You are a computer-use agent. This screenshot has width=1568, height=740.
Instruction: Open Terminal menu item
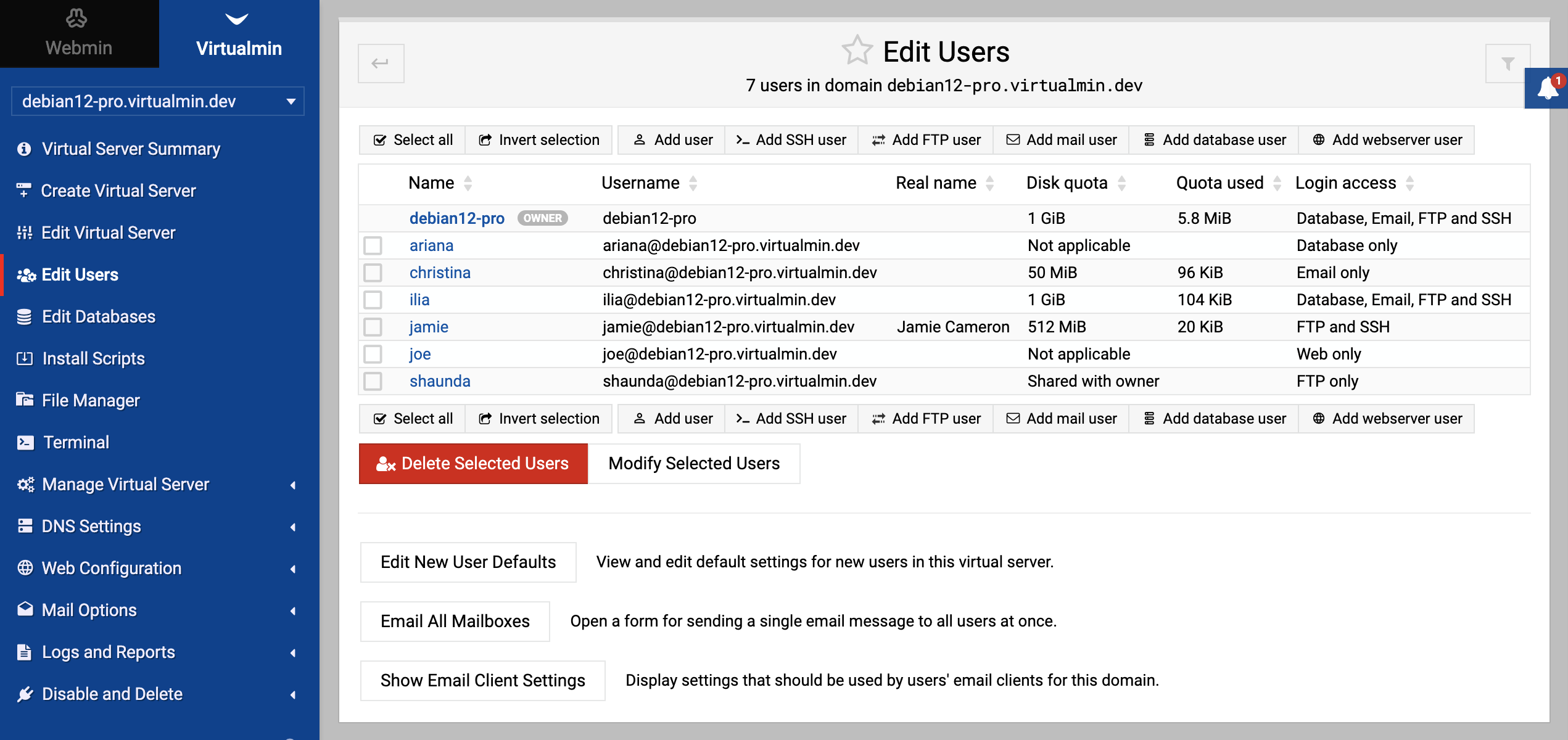pyautogui.click(x=159, y=442)
